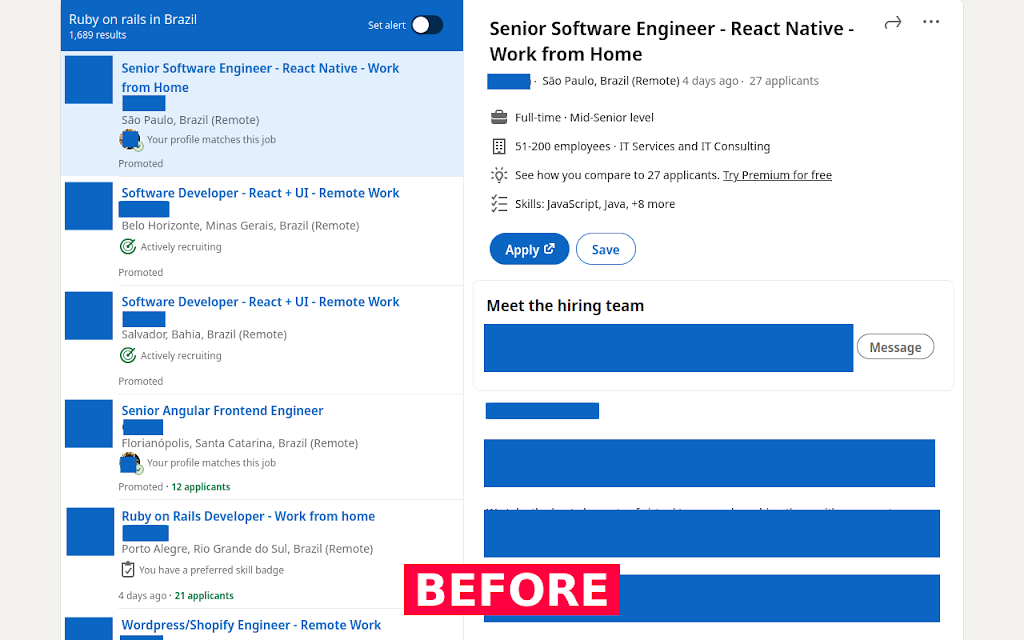Image resolution: width=1024 pixels, height=640 pixels.
Task: Open Ruby on Rails Developer - Work from home
Action: [x=248, y=517]
